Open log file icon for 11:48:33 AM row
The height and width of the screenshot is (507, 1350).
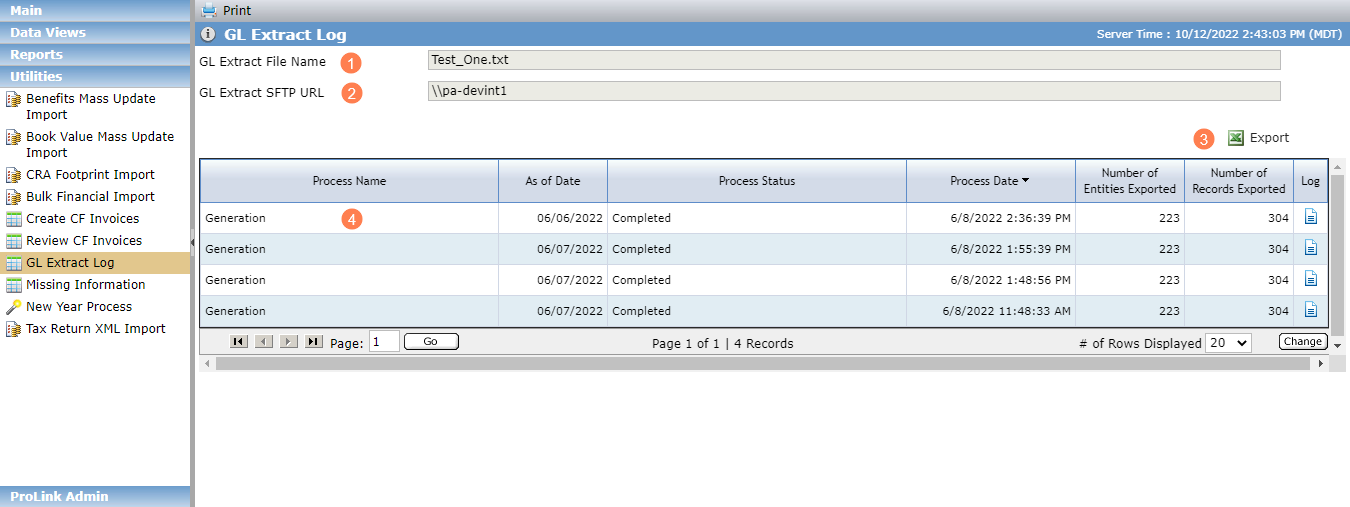1311,310
